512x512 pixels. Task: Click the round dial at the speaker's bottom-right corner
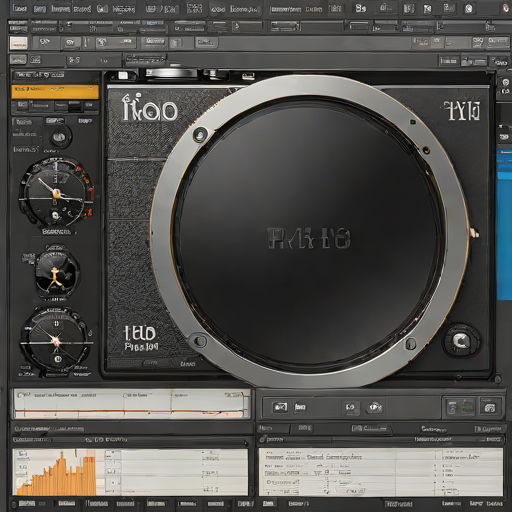click(x=461, y=341)
